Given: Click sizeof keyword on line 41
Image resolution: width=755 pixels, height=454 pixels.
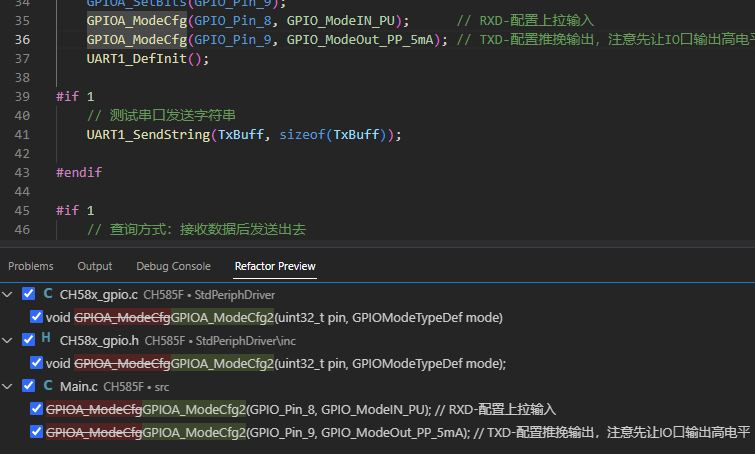Looking at the screenshot, I should [302, 134].
